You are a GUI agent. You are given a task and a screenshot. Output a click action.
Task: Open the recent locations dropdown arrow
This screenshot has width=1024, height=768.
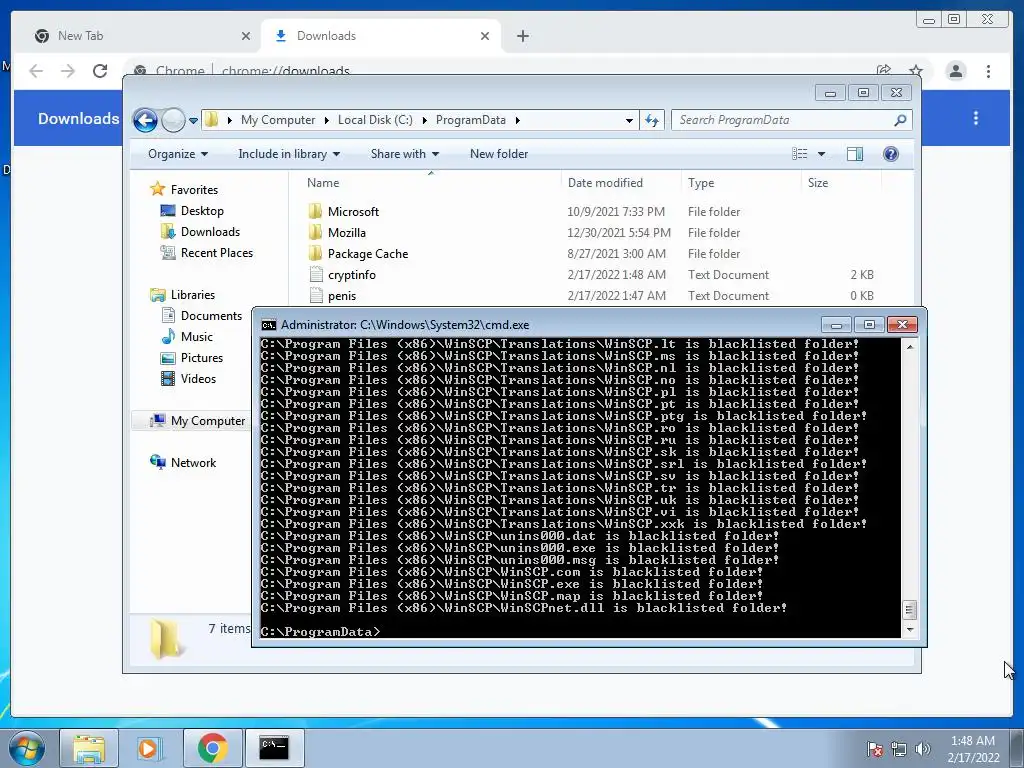coord(193,121)
